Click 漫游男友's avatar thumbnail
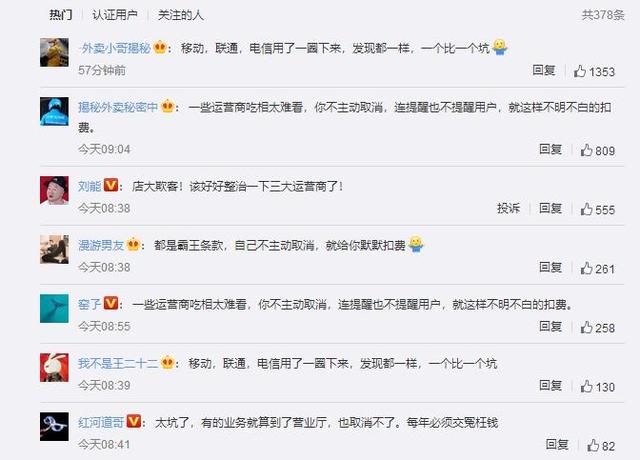640x460 pixels. pyautogui.click(x=54, y=250)
